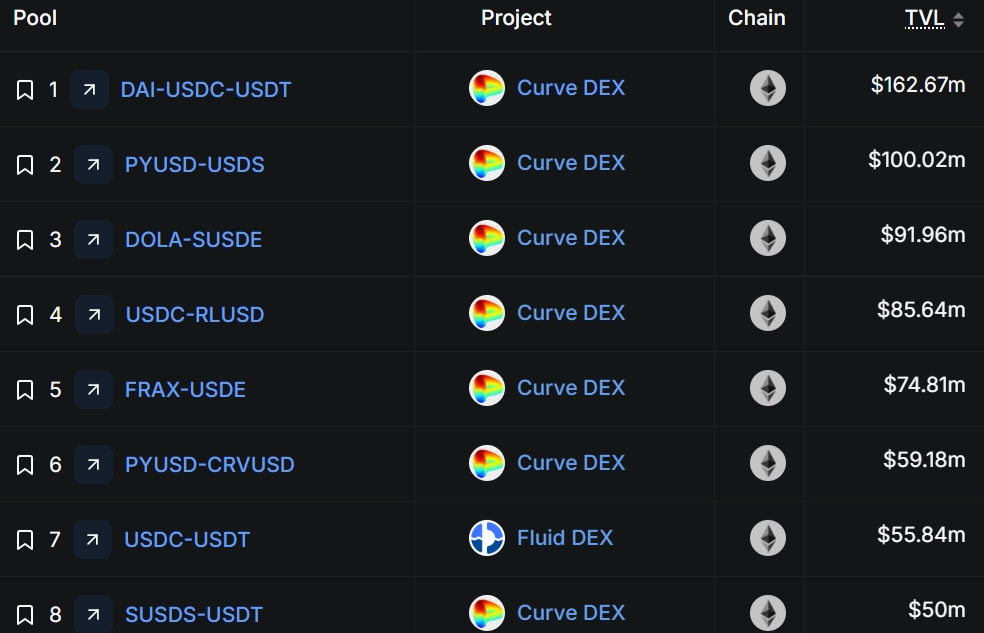
Task: Bookmark the SUSDS-USDT pool
Action: pos(25,614)
